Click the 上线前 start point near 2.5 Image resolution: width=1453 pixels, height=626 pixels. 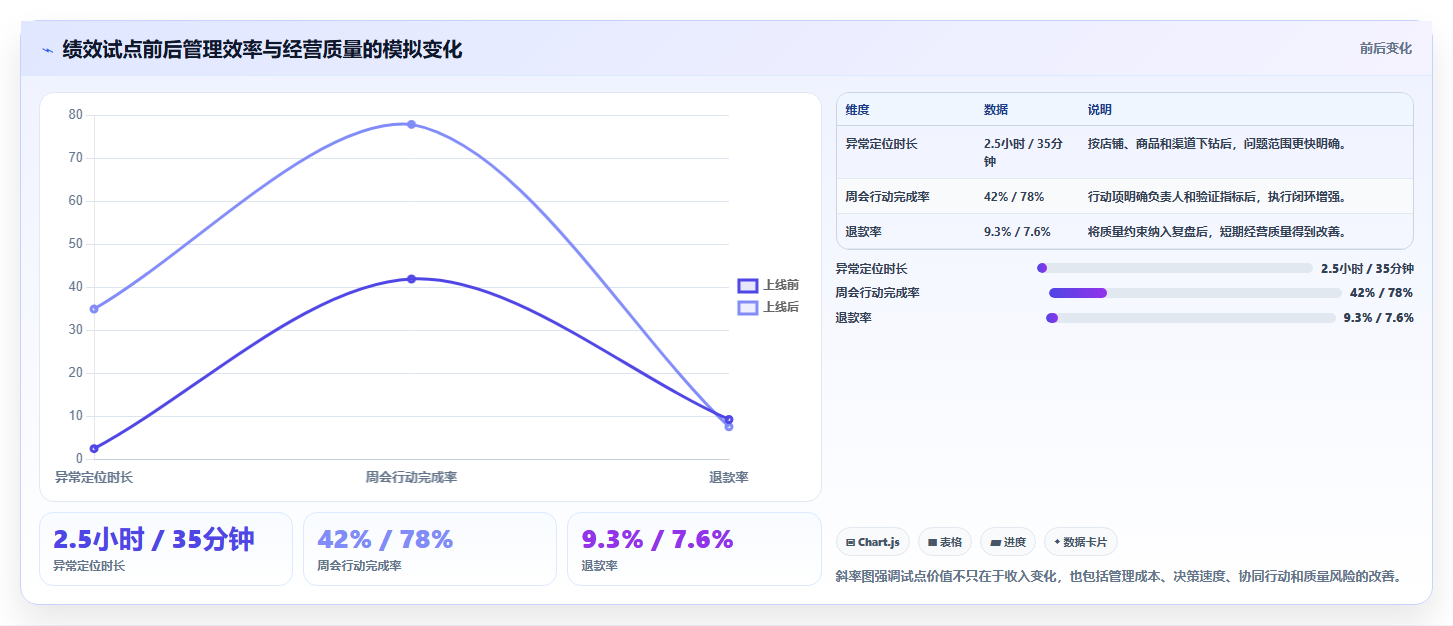click(94, 449)
